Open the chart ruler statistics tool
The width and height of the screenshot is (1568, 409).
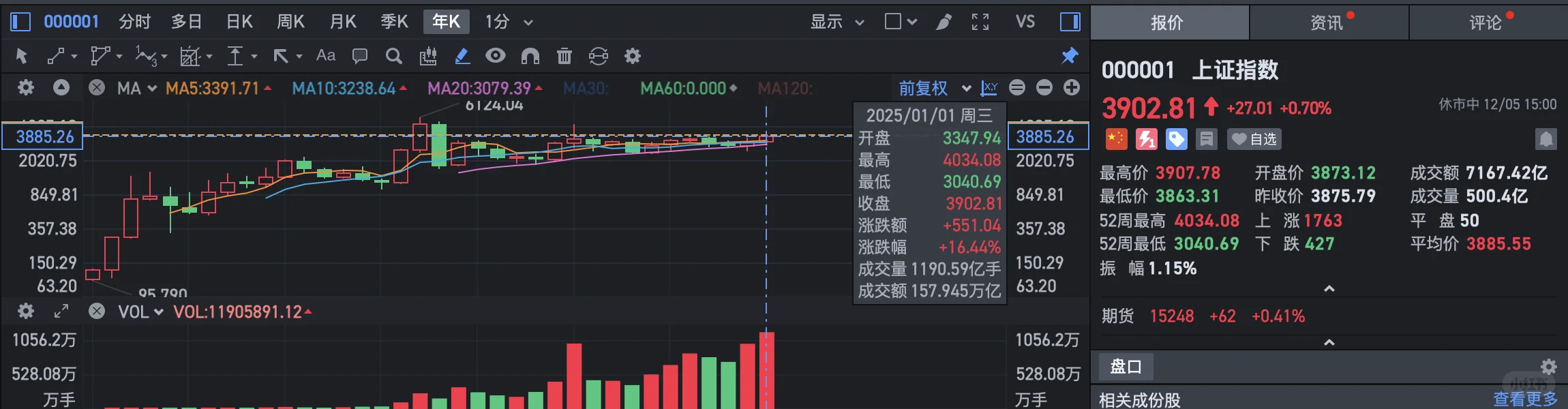428,56
